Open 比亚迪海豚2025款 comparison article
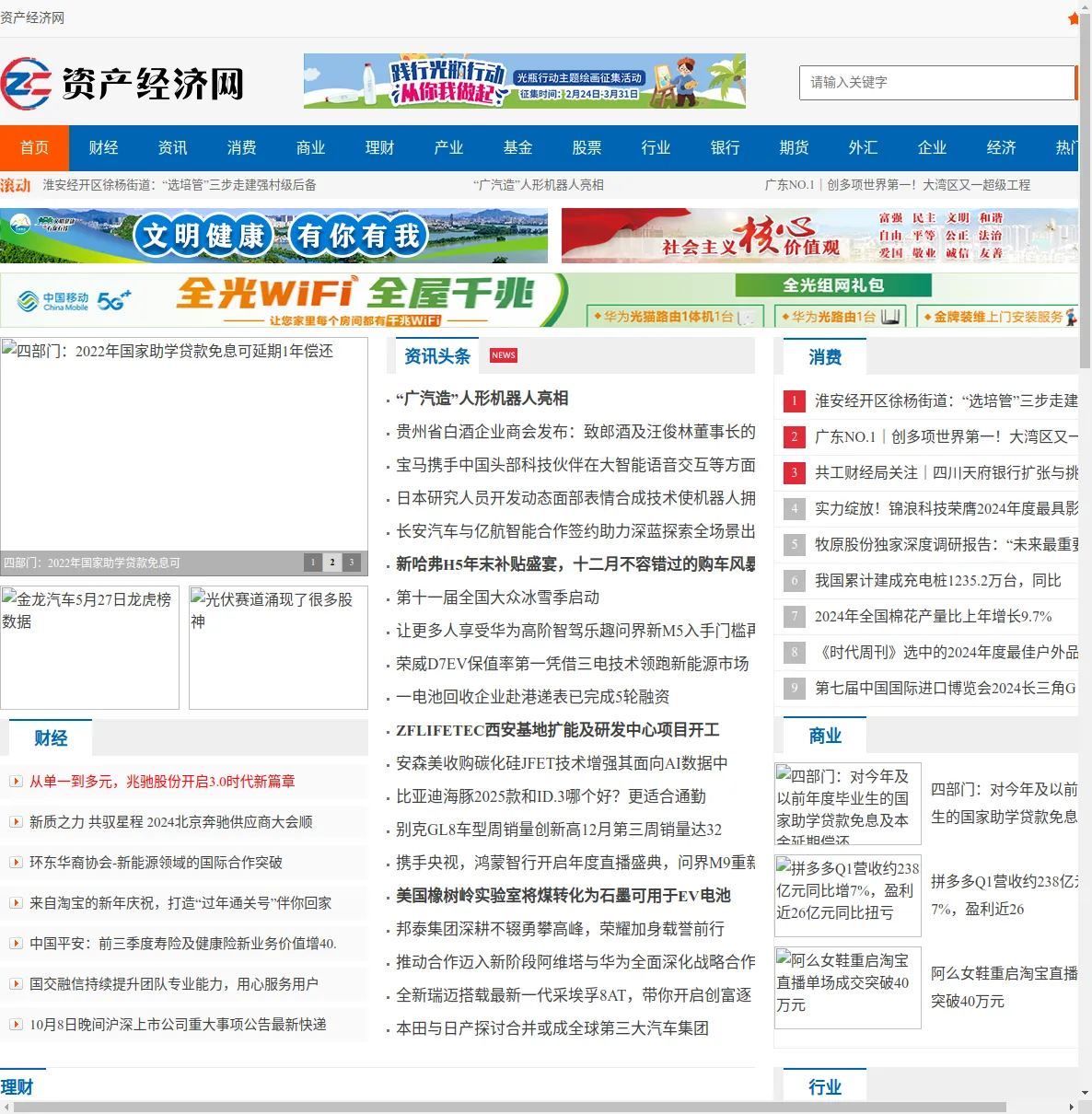1092x1114 pixels. coord(551,796)
